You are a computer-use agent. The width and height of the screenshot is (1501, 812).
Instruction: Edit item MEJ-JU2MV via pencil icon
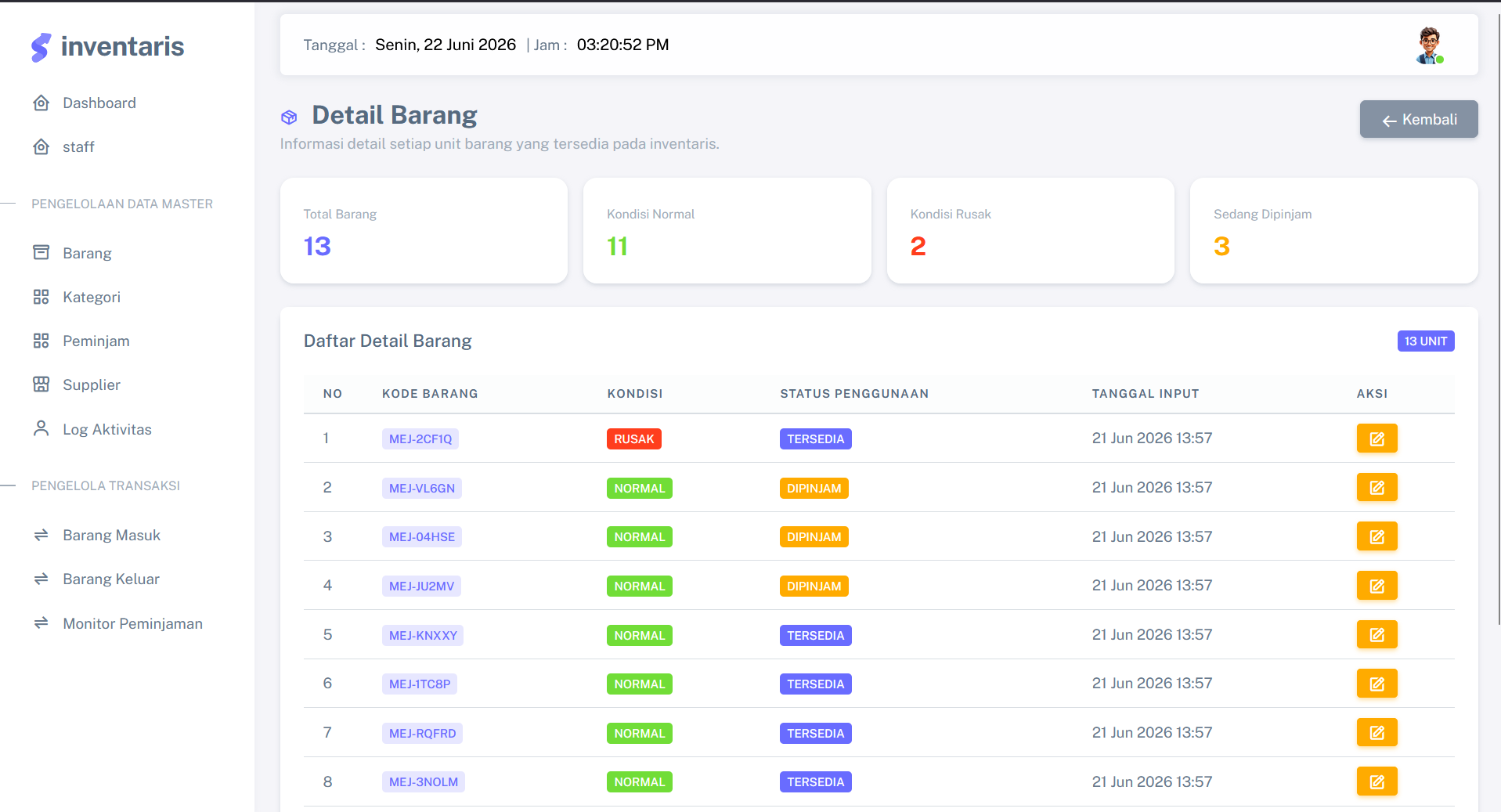[1377, 586]
